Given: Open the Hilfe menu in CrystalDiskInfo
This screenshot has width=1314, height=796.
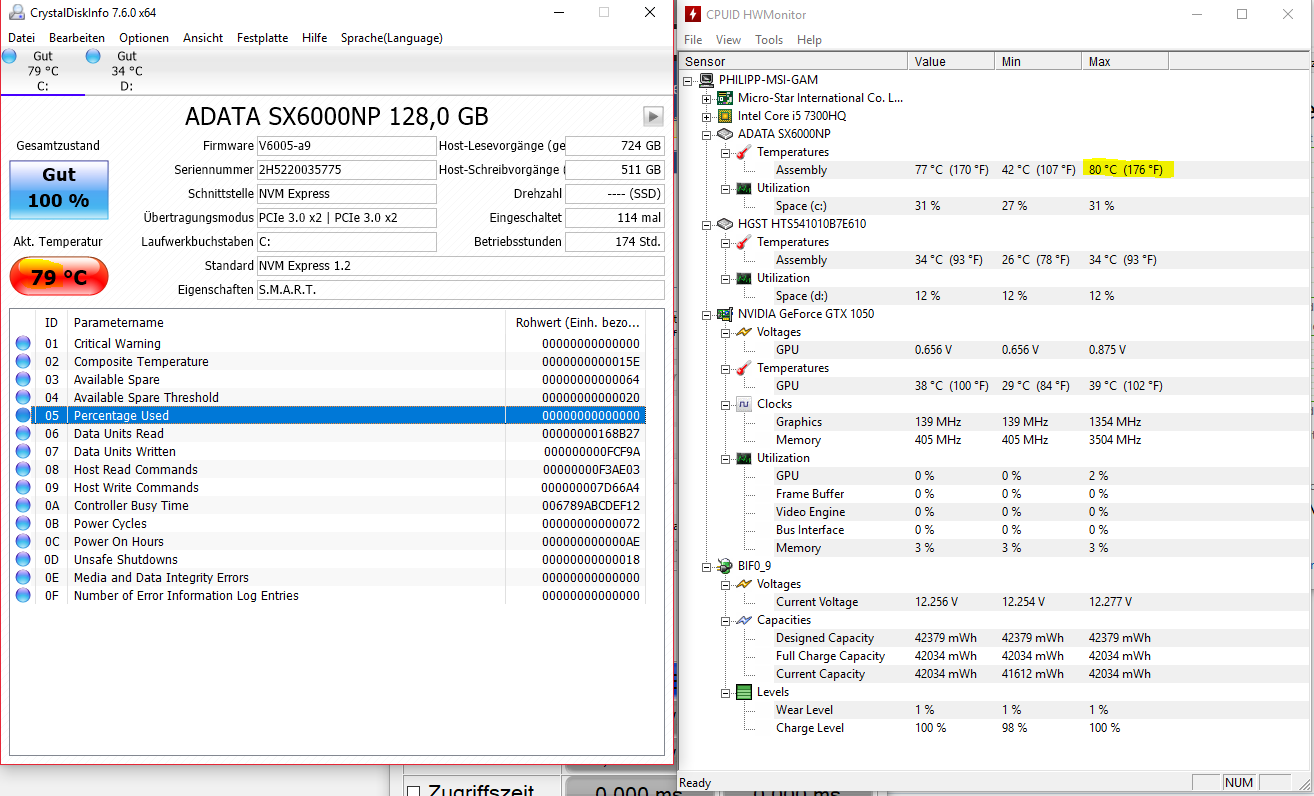Looking at the screenshot, I should 314,38.
